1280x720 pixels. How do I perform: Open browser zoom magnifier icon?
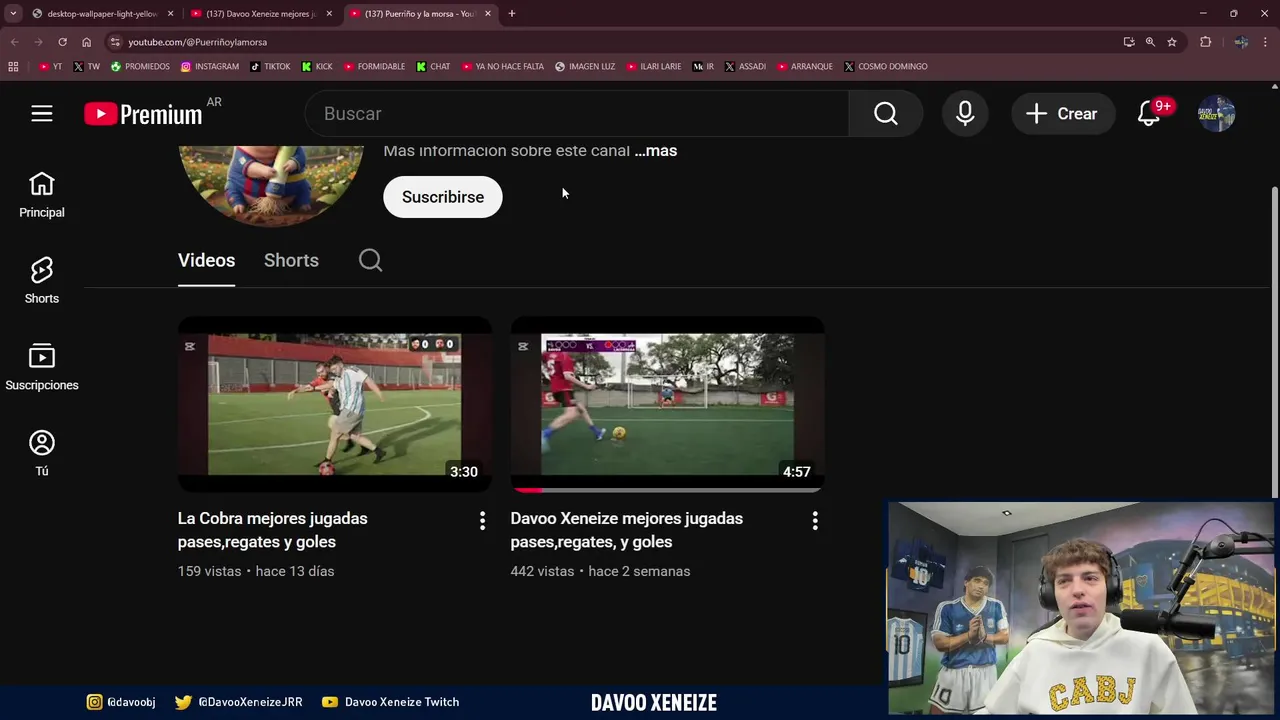(x=1150, y=42)
